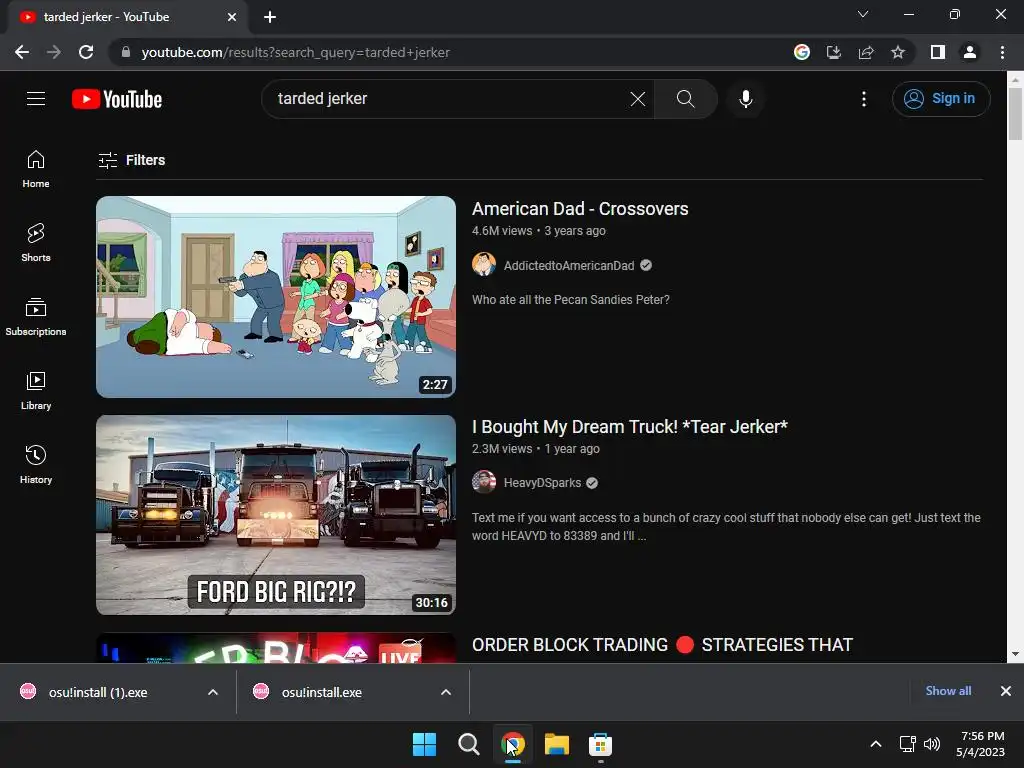Bookmark this page with star

[898, 52]
